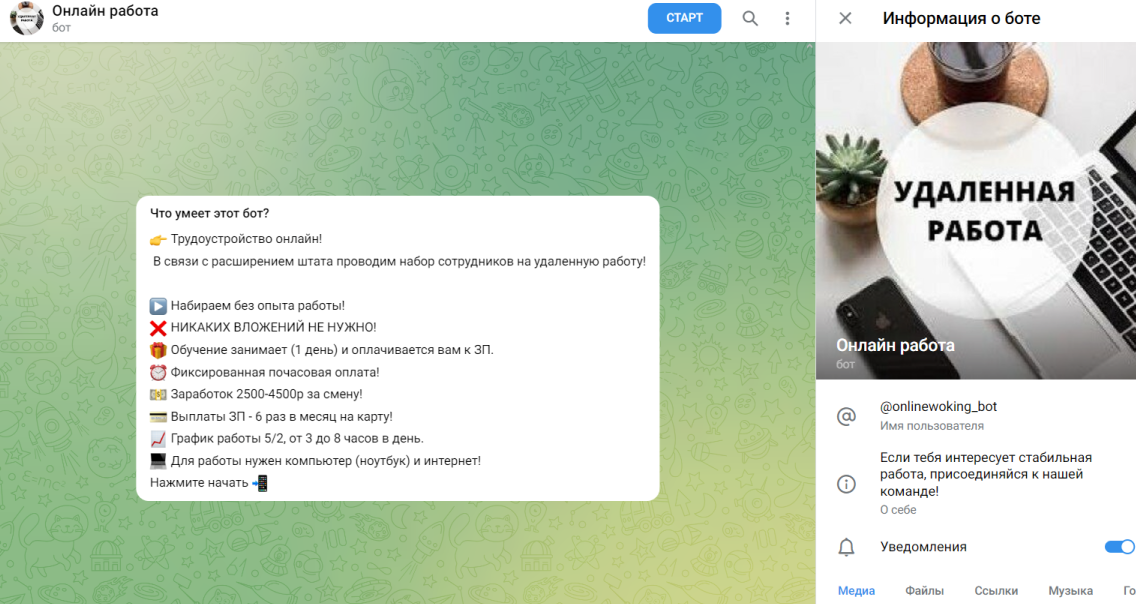Click the Онлайн работа chat title
1136x604 pixels.
pos(105,12)
